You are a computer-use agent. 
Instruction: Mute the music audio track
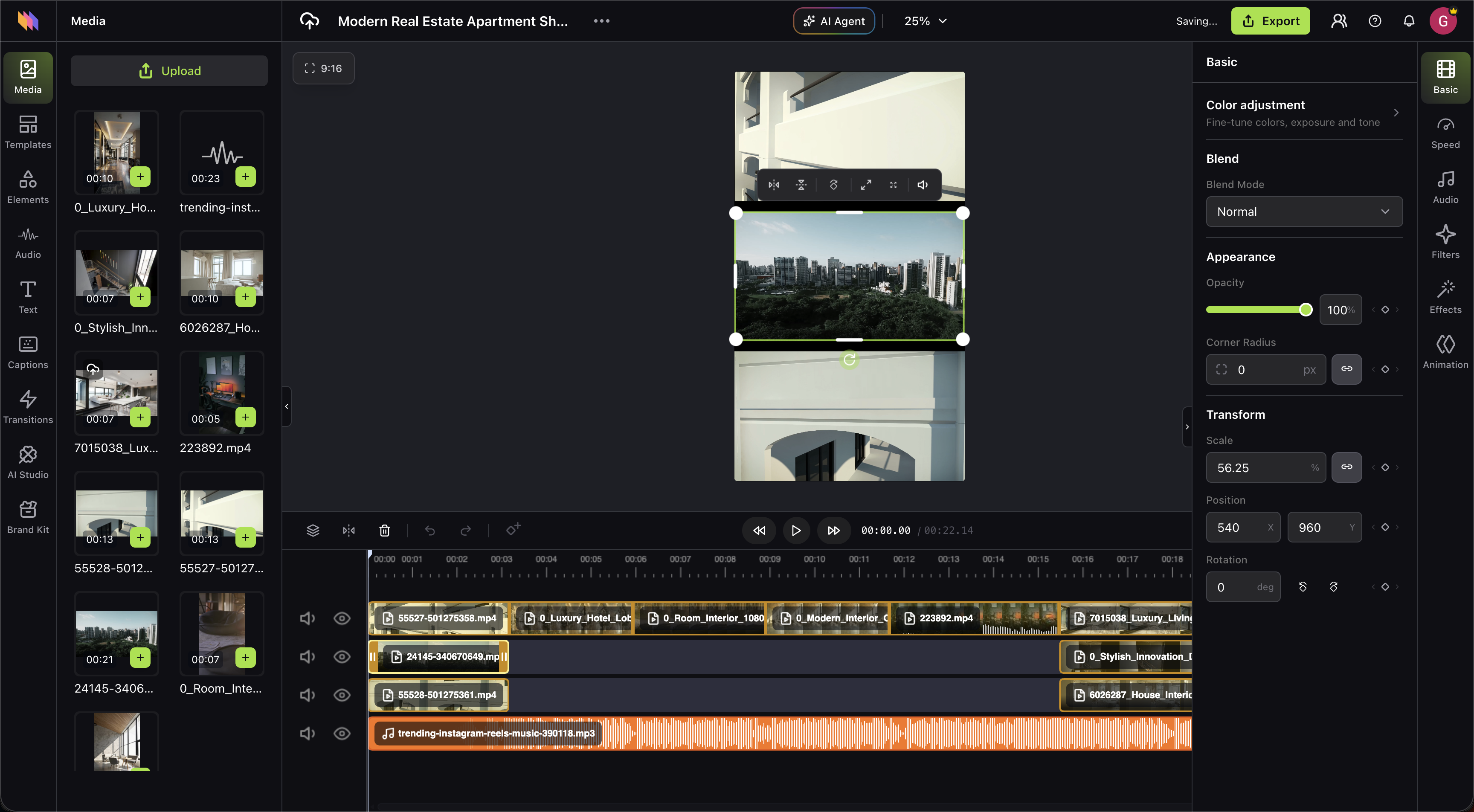[307, 733]
